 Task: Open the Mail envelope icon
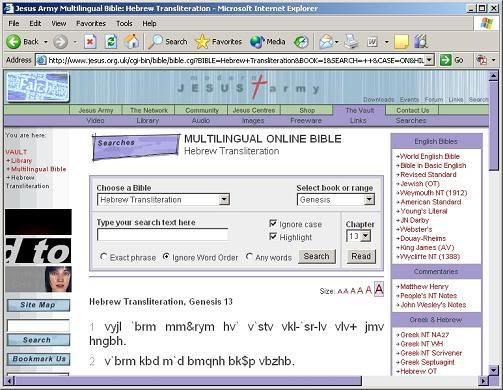point(326,42)
